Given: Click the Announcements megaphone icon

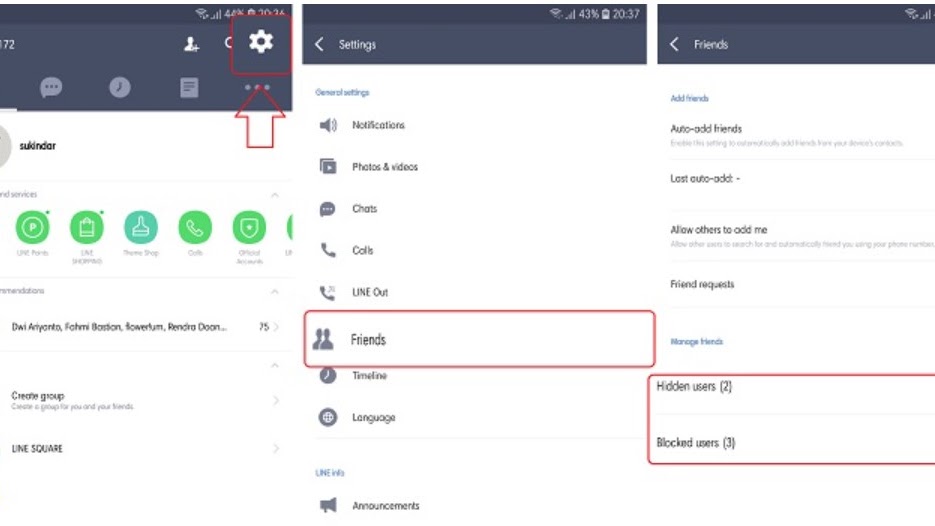Looking at the screenshot, I should [328, 505].
